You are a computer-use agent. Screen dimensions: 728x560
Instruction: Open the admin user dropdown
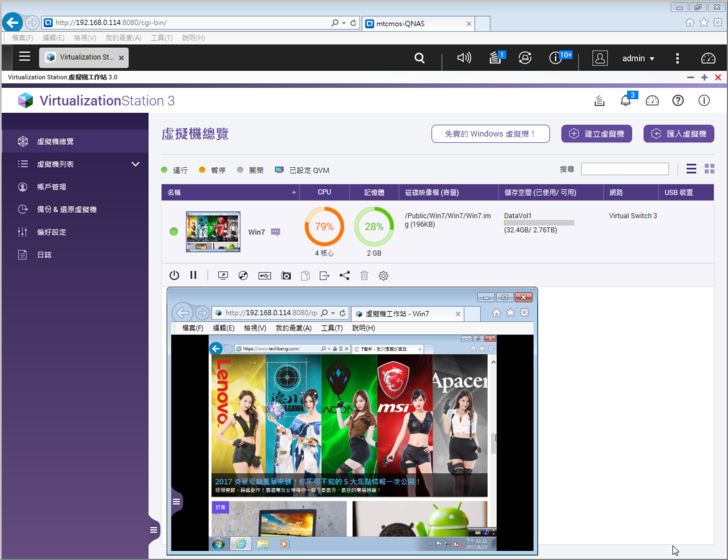tap(638, 58)
